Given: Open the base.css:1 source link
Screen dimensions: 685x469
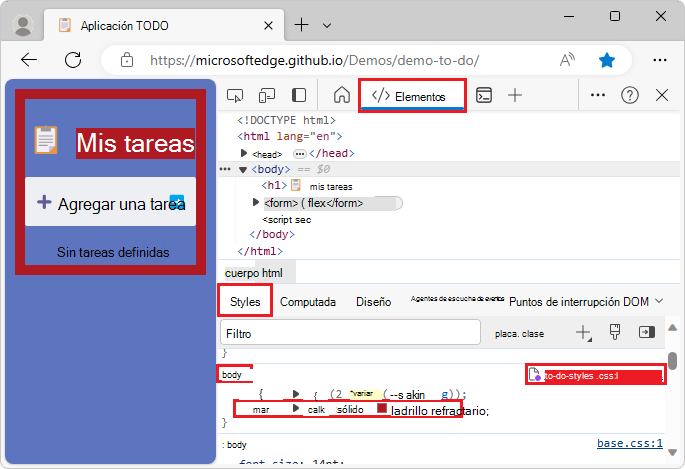Looking at the screenshot, I should (630, 443).
